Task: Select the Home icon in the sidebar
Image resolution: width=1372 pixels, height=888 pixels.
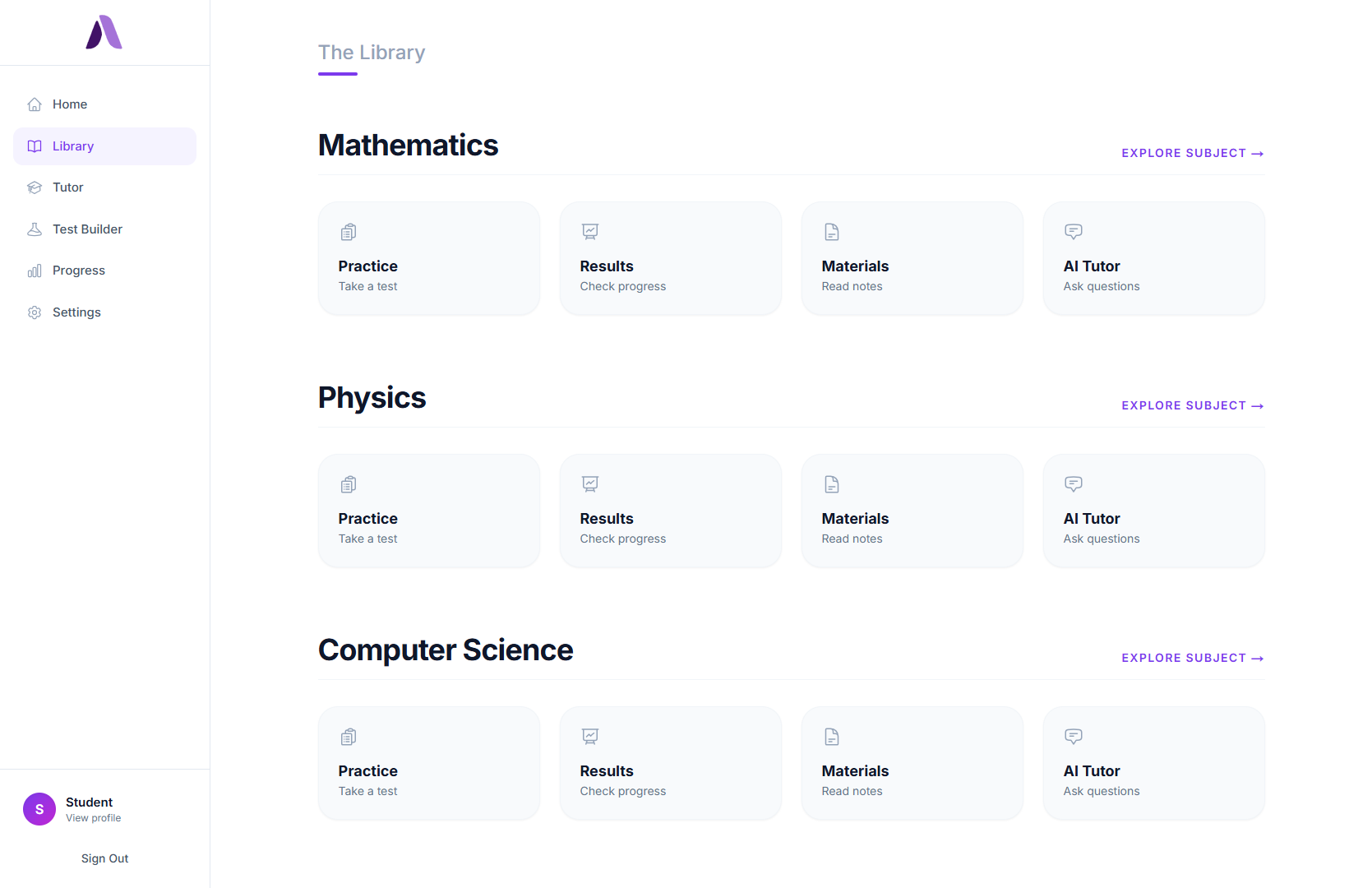Action: click(x=35, y=104)
